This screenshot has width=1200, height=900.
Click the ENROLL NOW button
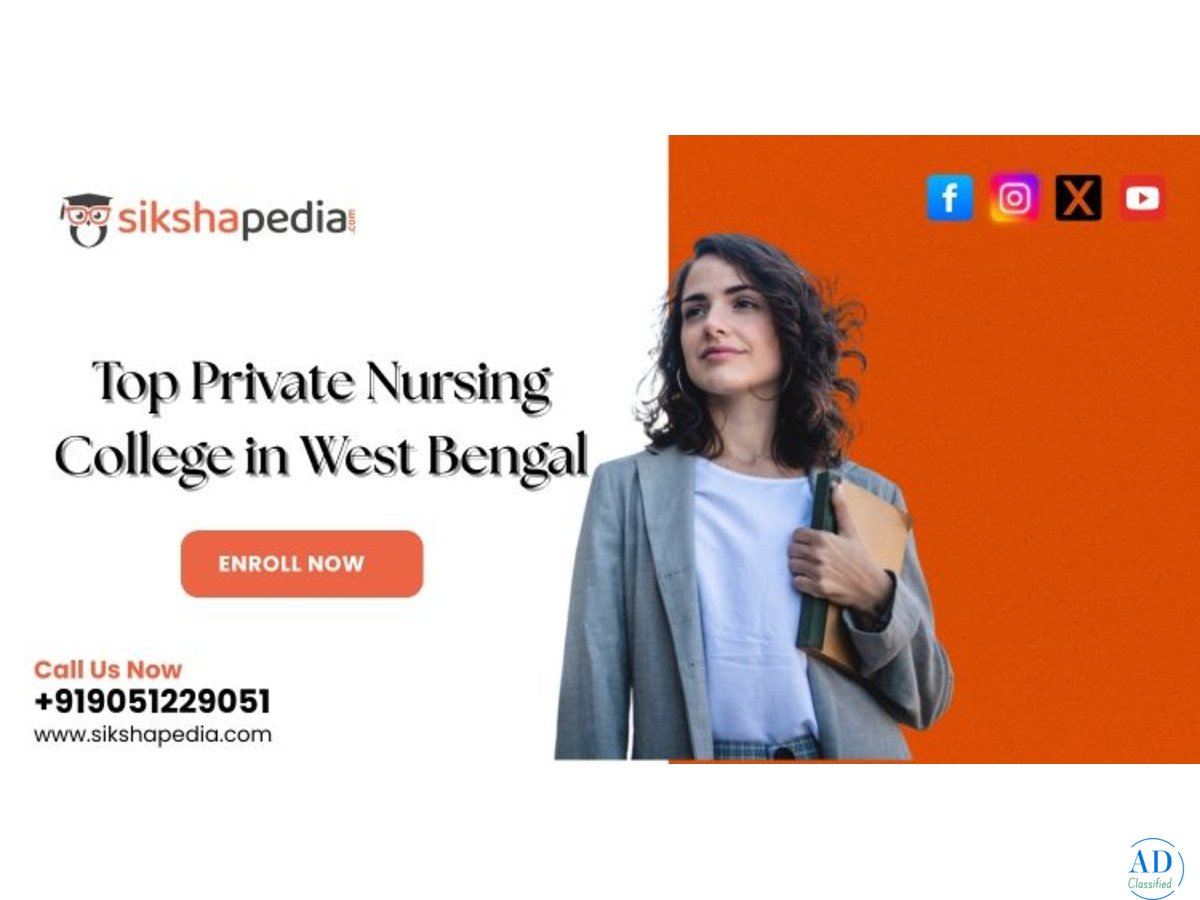tap(302, 564)
